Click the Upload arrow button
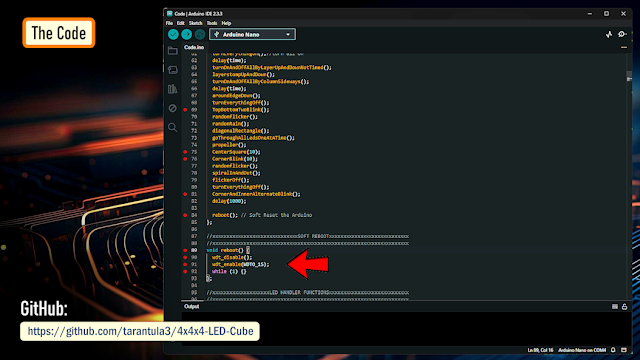640x360 pixels. [x=187, y=34]
